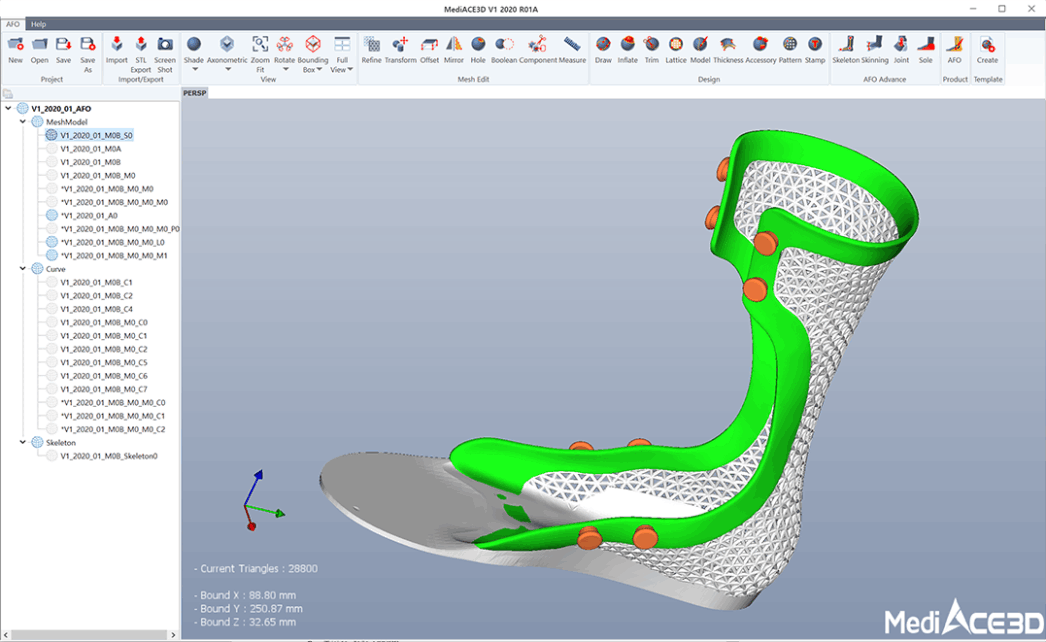
Task: Open the Rotate dropdown arrow
Action: 286,69
